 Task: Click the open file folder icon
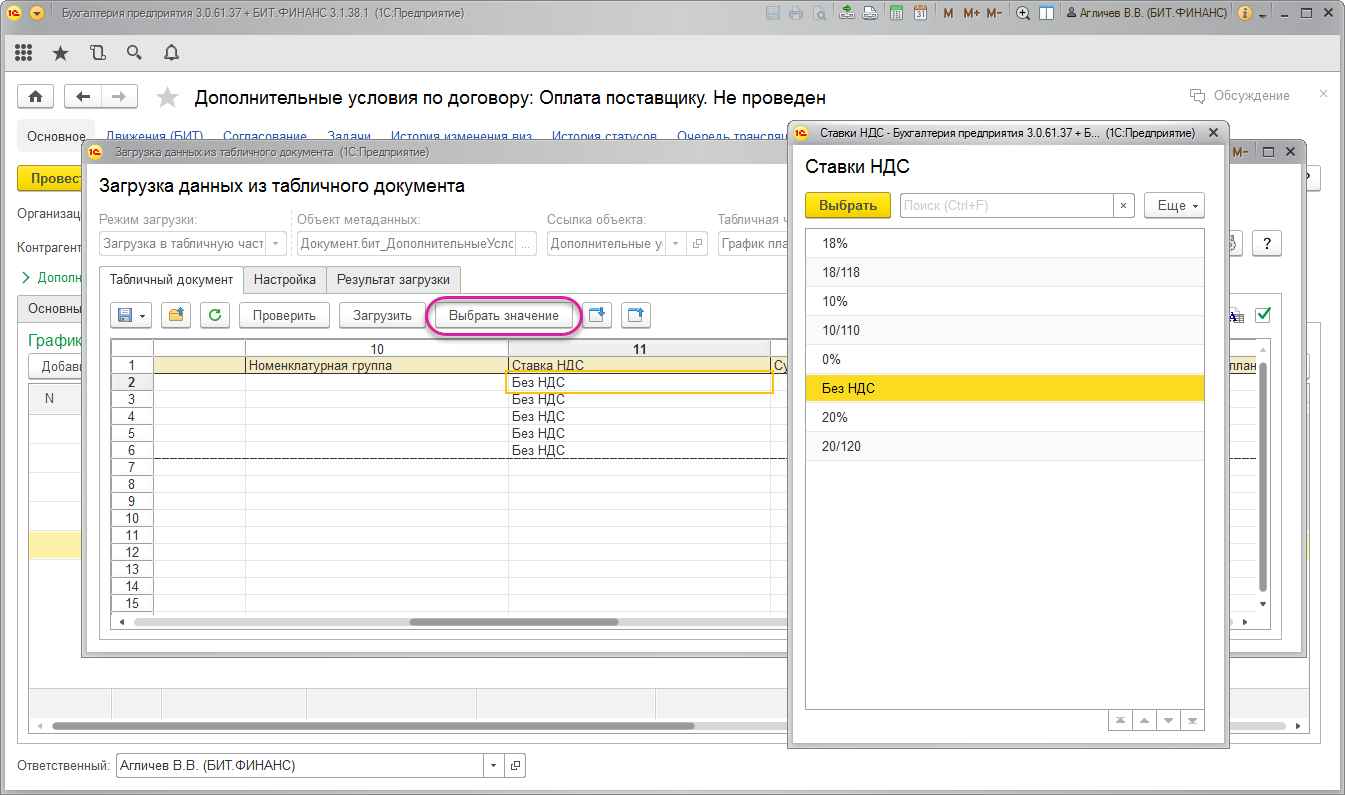pyautogui.click(x=177, y=315)
